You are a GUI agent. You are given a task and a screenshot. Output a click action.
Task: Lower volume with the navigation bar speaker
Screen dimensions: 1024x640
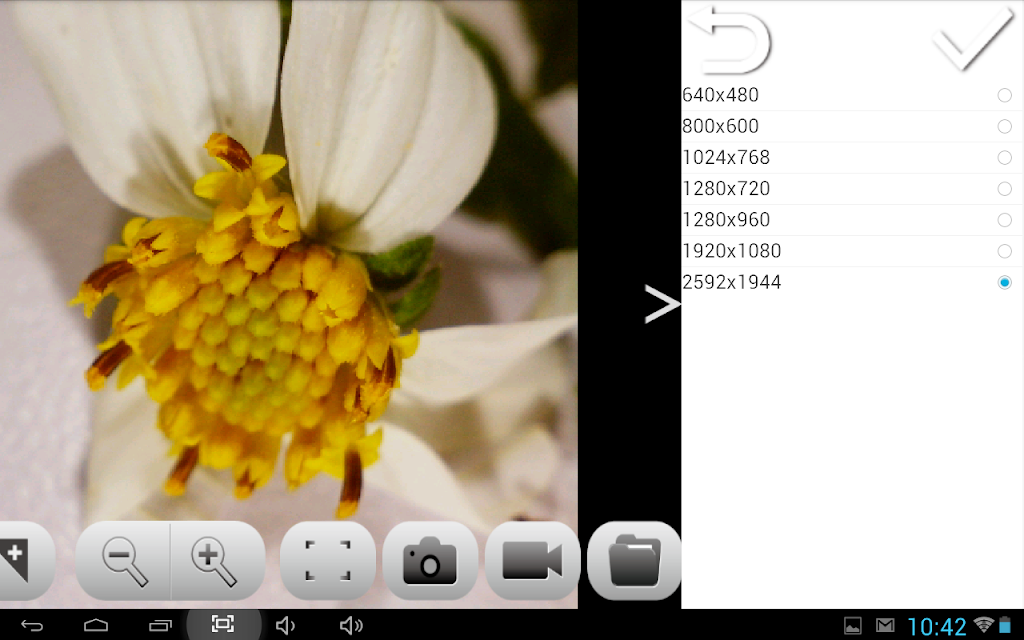[285, 626]
